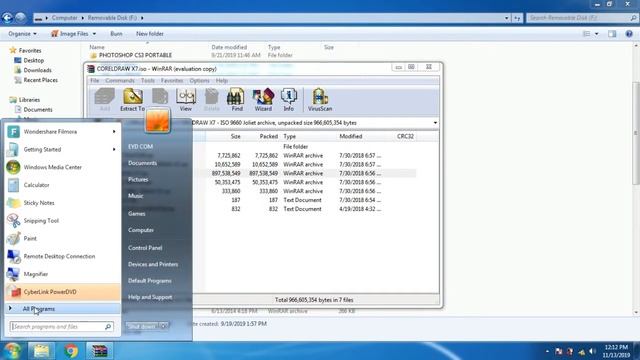Open CyberLink PowerDVD
640x360 pixels.
pos(62,292)
